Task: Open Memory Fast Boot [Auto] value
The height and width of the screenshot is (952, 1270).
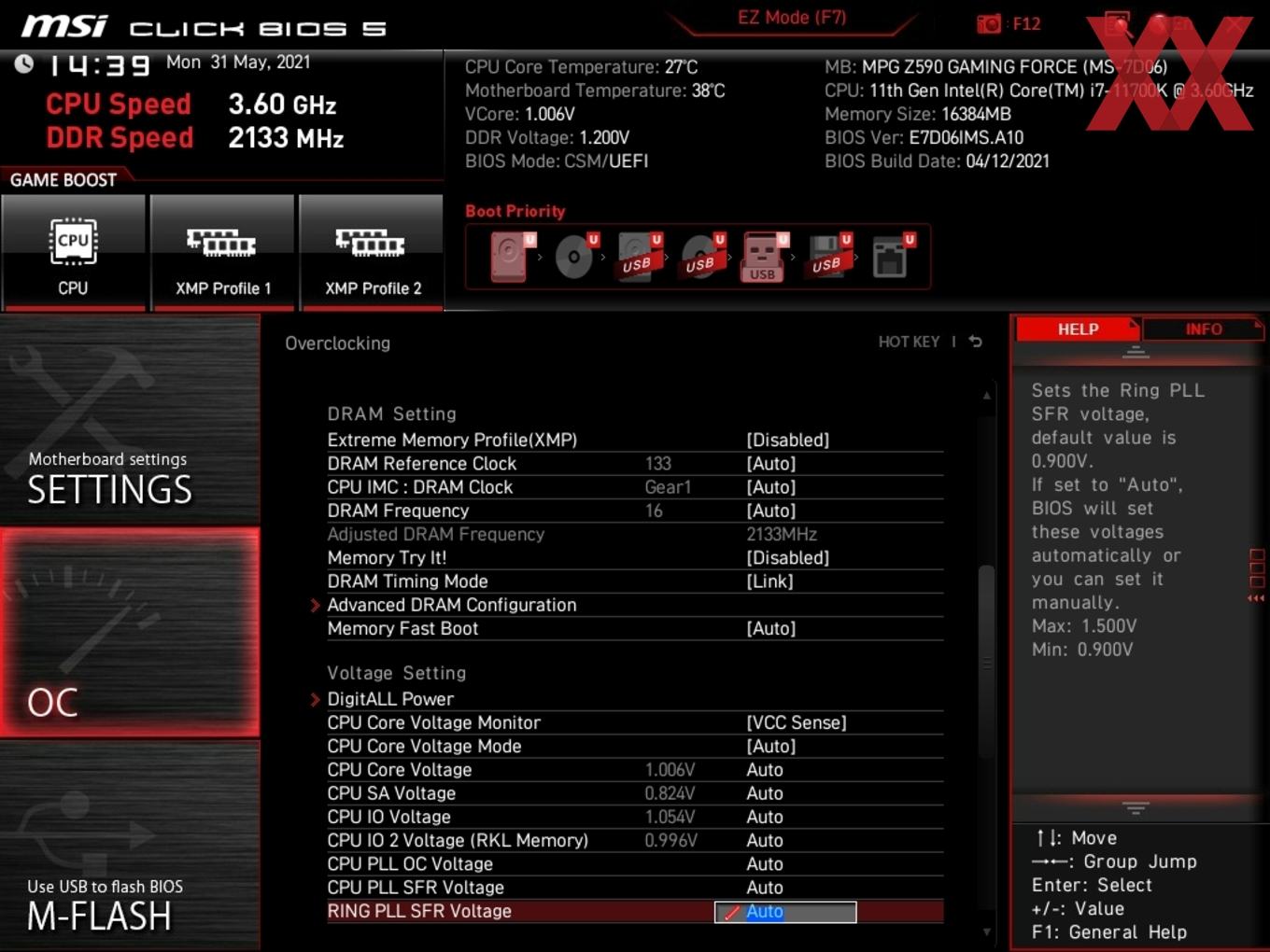Action: 770,628
